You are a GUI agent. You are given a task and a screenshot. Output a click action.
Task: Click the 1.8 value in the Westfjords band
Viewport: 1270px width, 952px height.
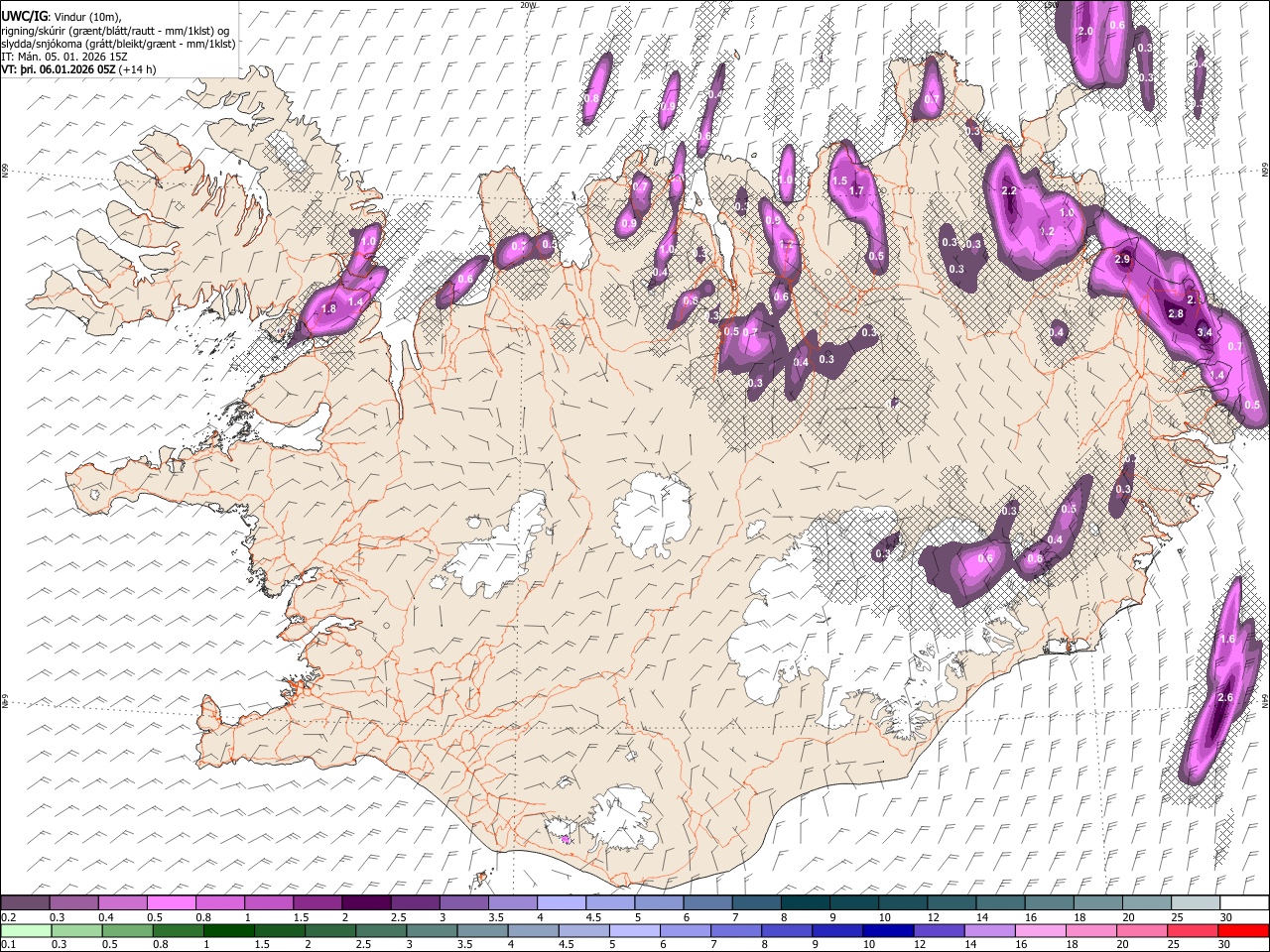tap(330, 309)
